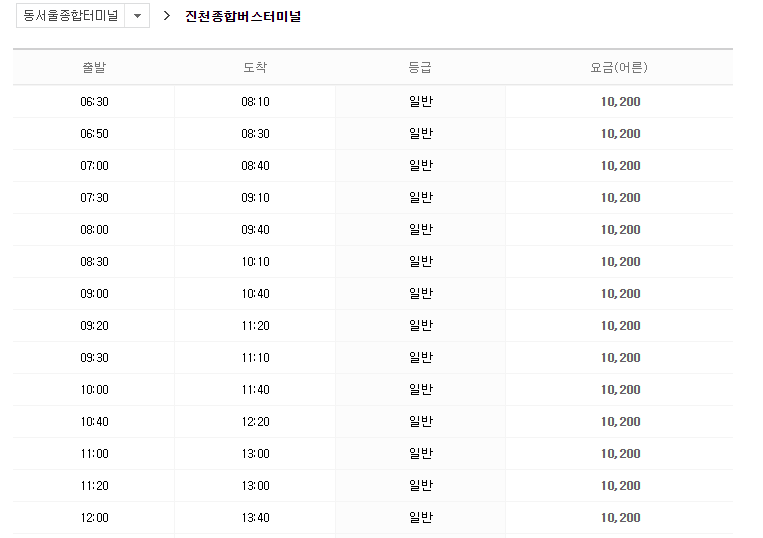Choose the 07:00 departure bus
The image size is (763, 538).
click(94, 166)
